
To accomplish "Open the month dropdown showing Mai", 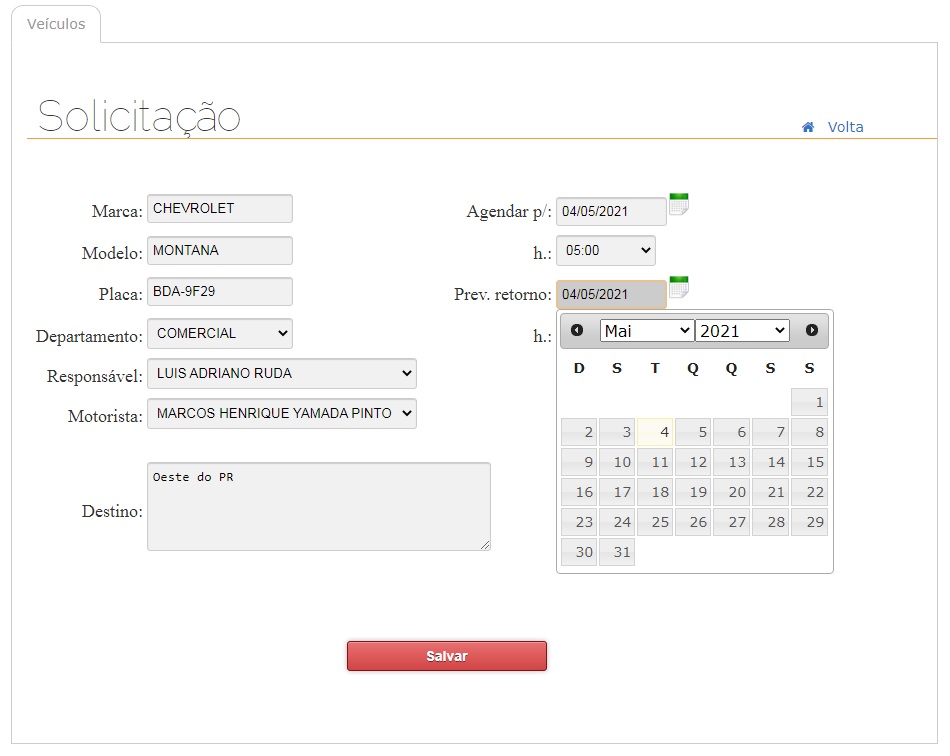I will point(646,331).
